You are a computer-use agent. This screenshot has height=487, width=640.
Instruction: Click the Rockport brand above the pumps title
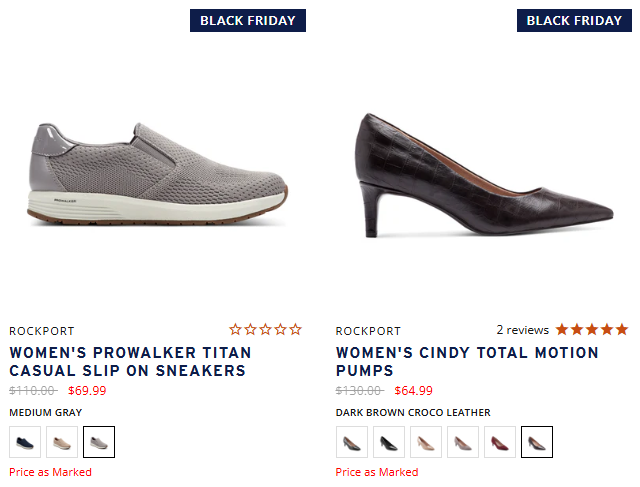(x=368, y=331)
